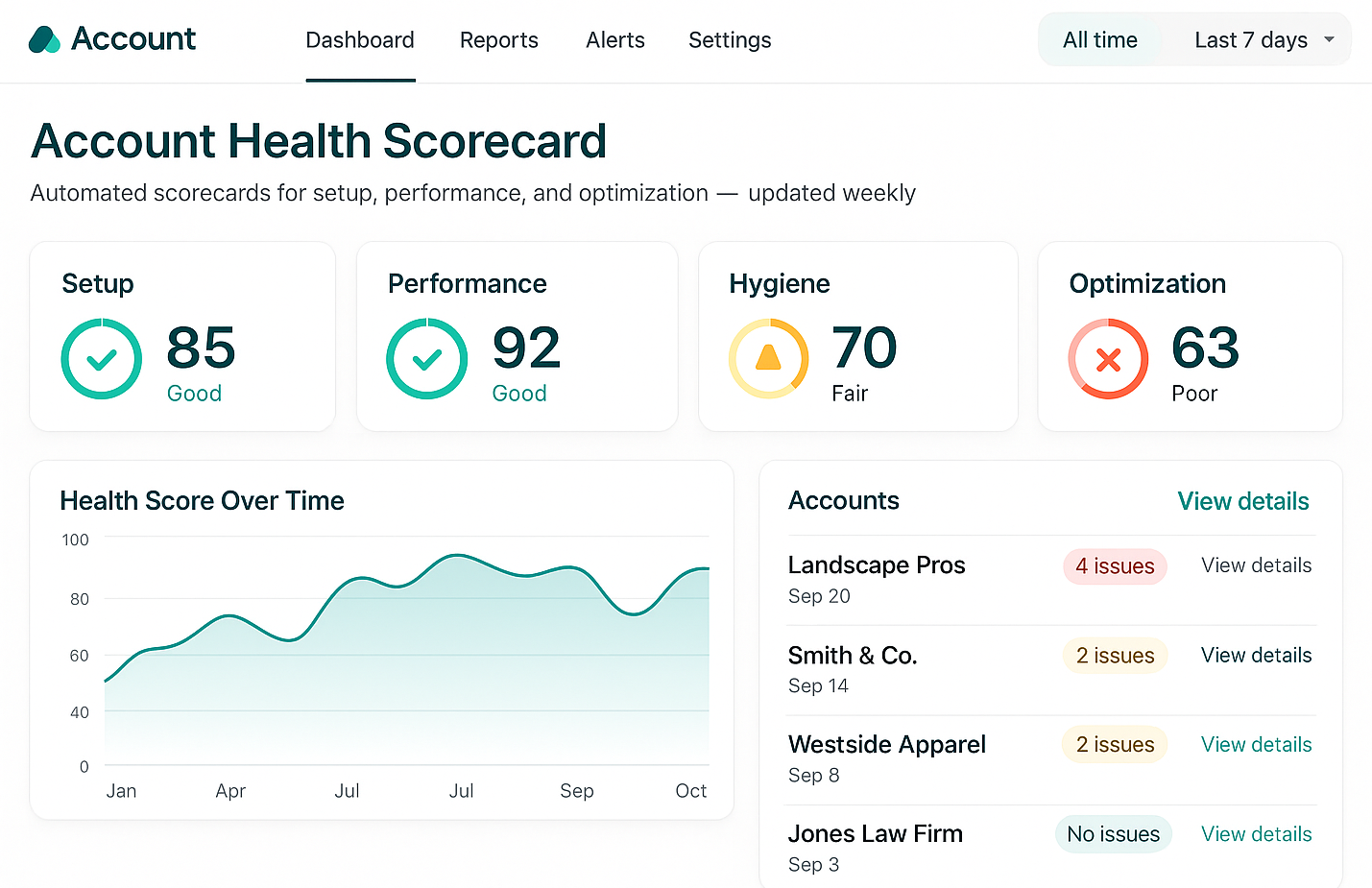1372x888 pixels.
Task: Click the red X icon on Optimization card
Action: pos(1108,359)
